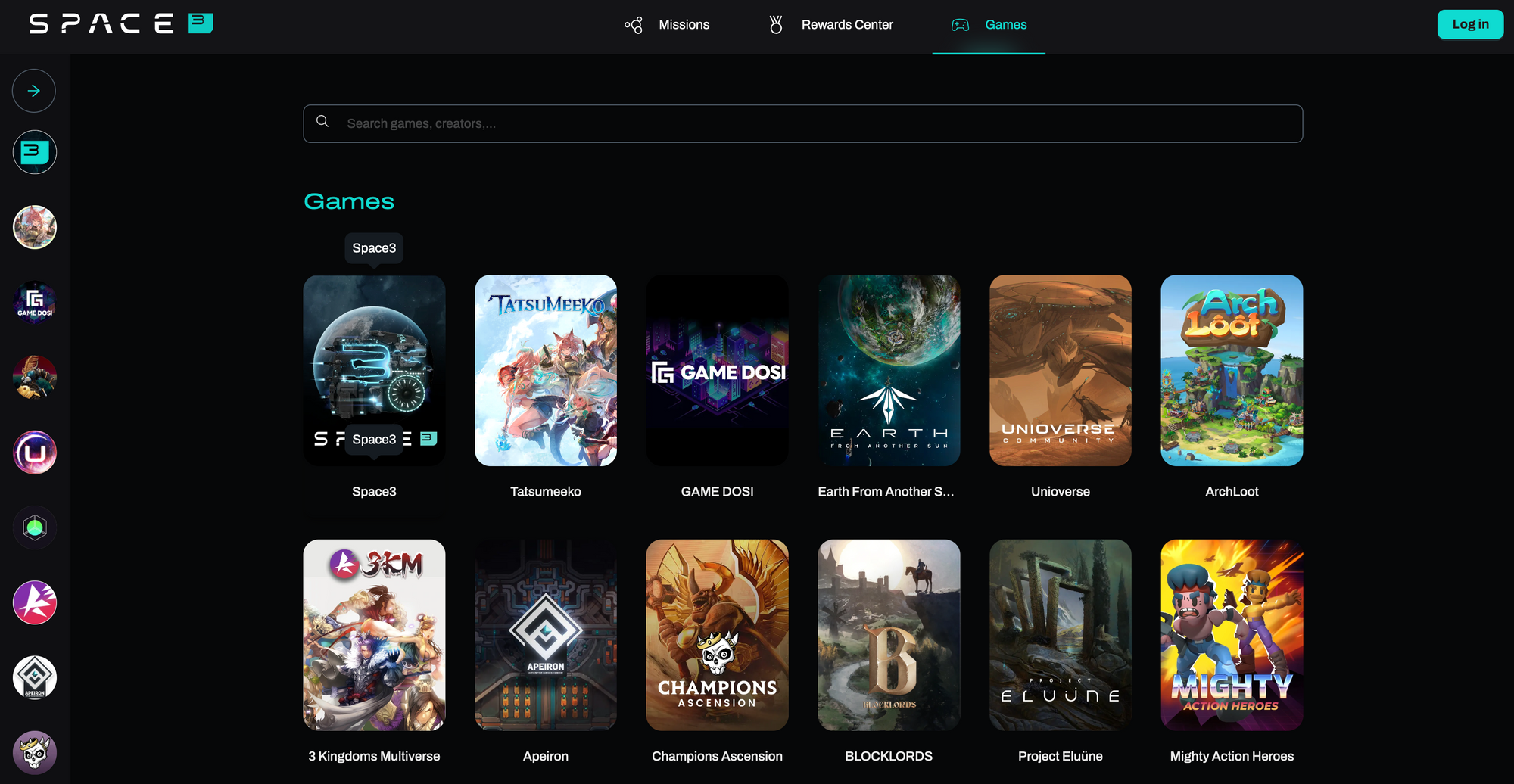Open the green hexagon icon in the sidebar

tap(34, 527)
